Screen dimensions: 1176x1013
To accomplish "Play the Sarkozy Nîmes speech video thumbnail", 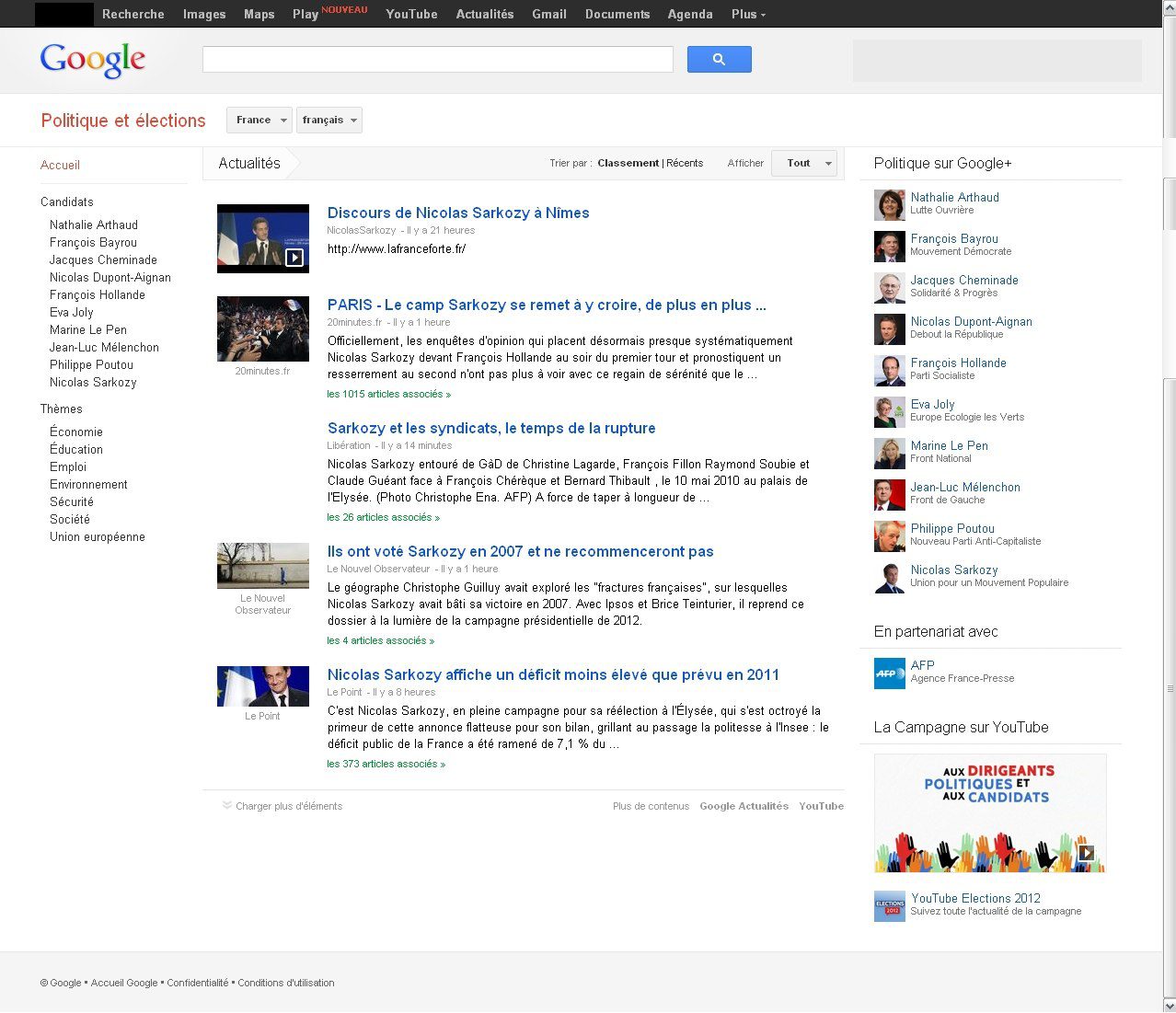I will [x=263, y=238].
